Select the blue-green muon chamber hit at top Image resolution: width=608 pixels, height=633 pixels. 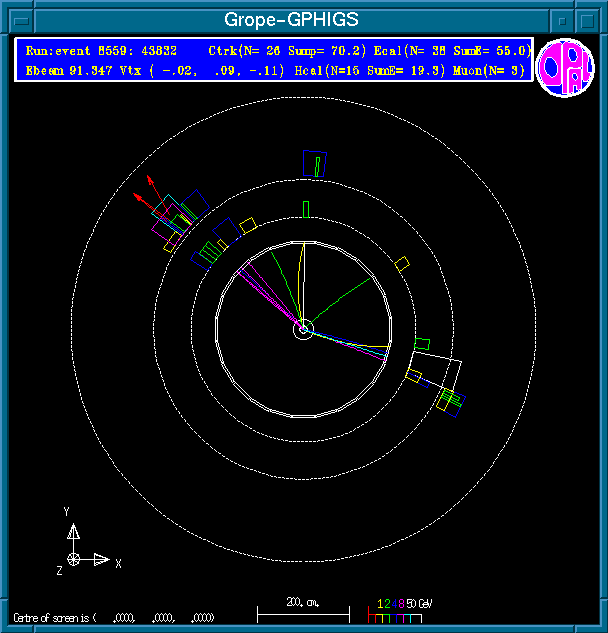(316, 164)
